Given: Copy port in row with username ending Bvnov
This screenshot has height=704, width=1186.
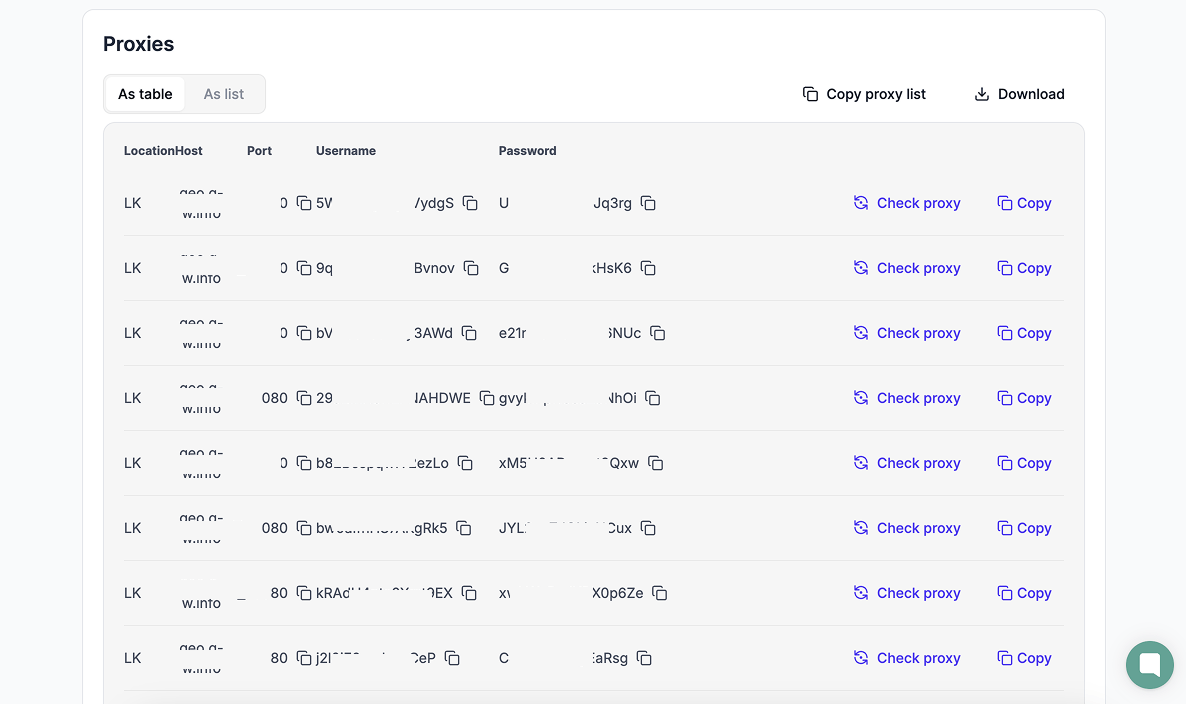Looking at the screenshot, I should point(304,268).
